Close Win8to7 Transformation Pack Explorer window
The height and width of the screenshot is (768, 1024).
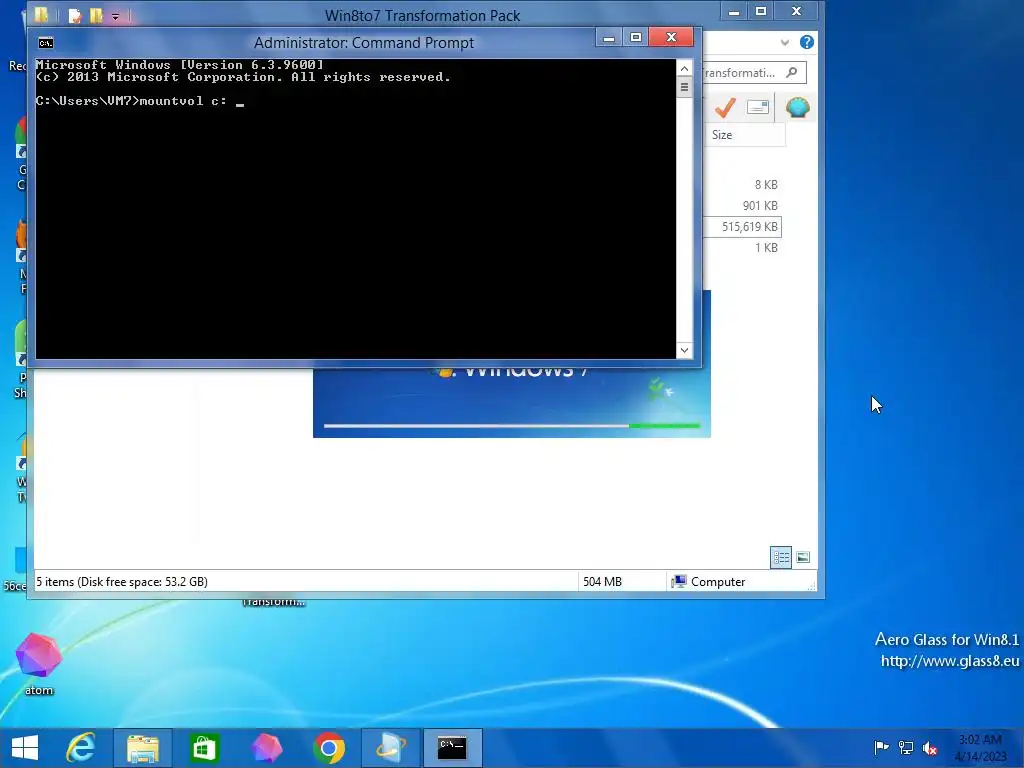797,11
